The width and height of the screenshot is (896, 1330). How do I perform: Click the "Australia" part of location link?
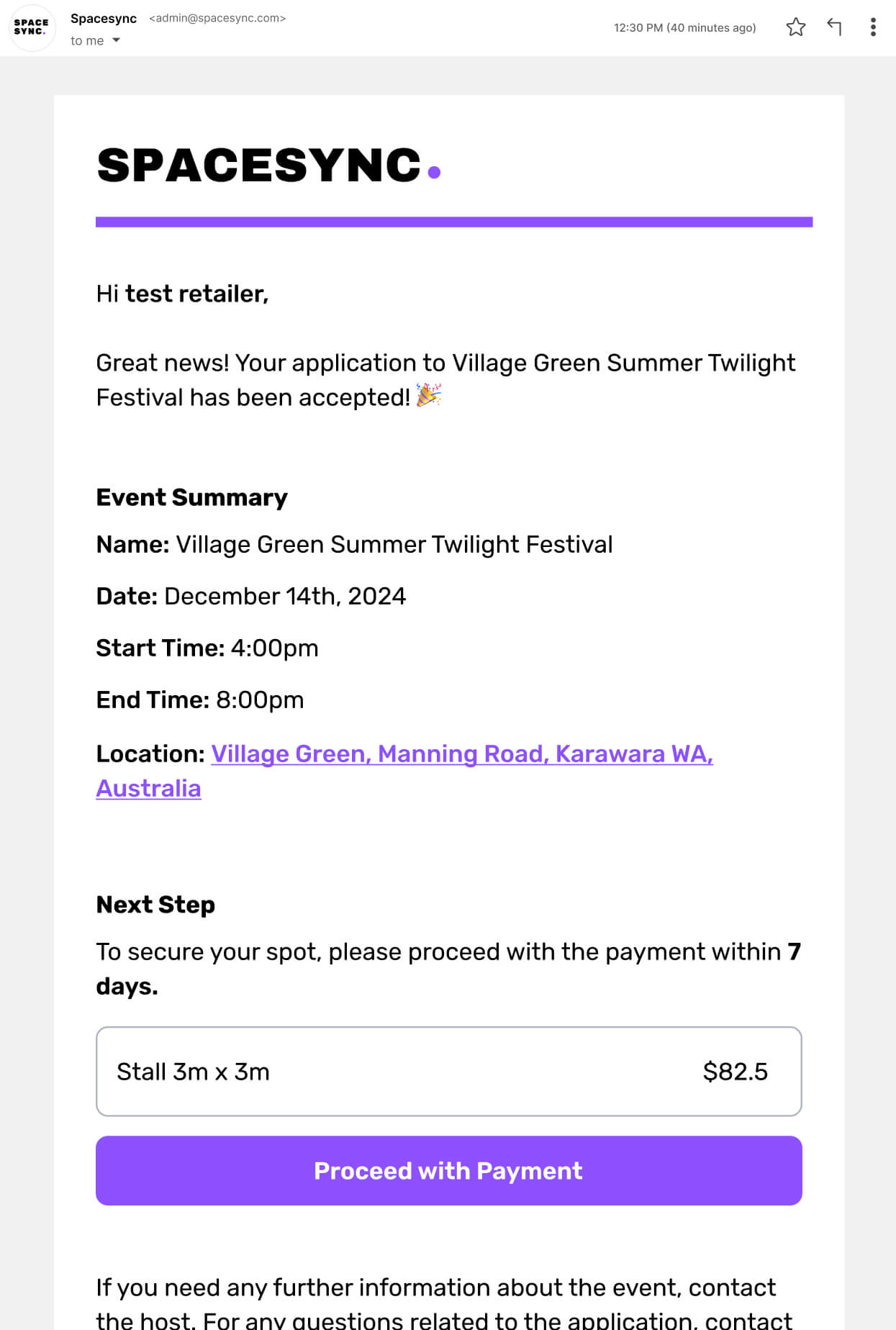point(148,788)
